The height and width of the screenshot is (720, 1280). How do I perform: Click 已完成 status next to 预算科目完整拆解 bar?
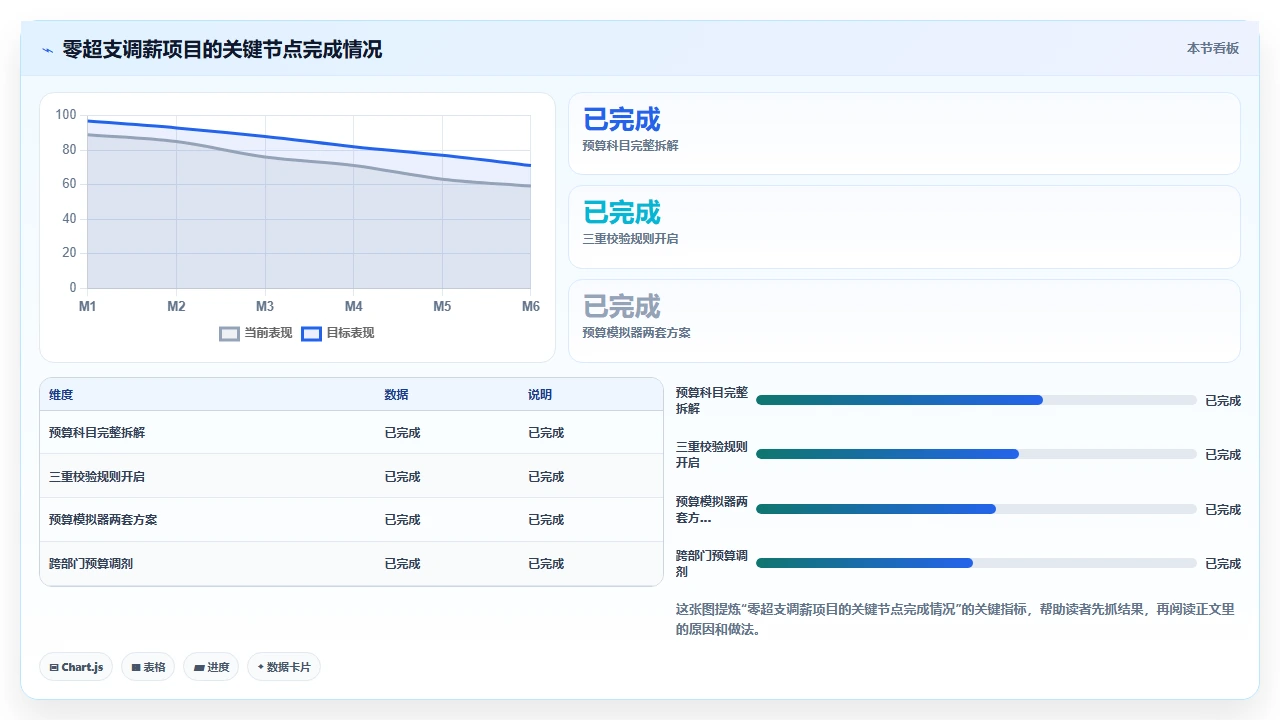(x=1222, y=400)
